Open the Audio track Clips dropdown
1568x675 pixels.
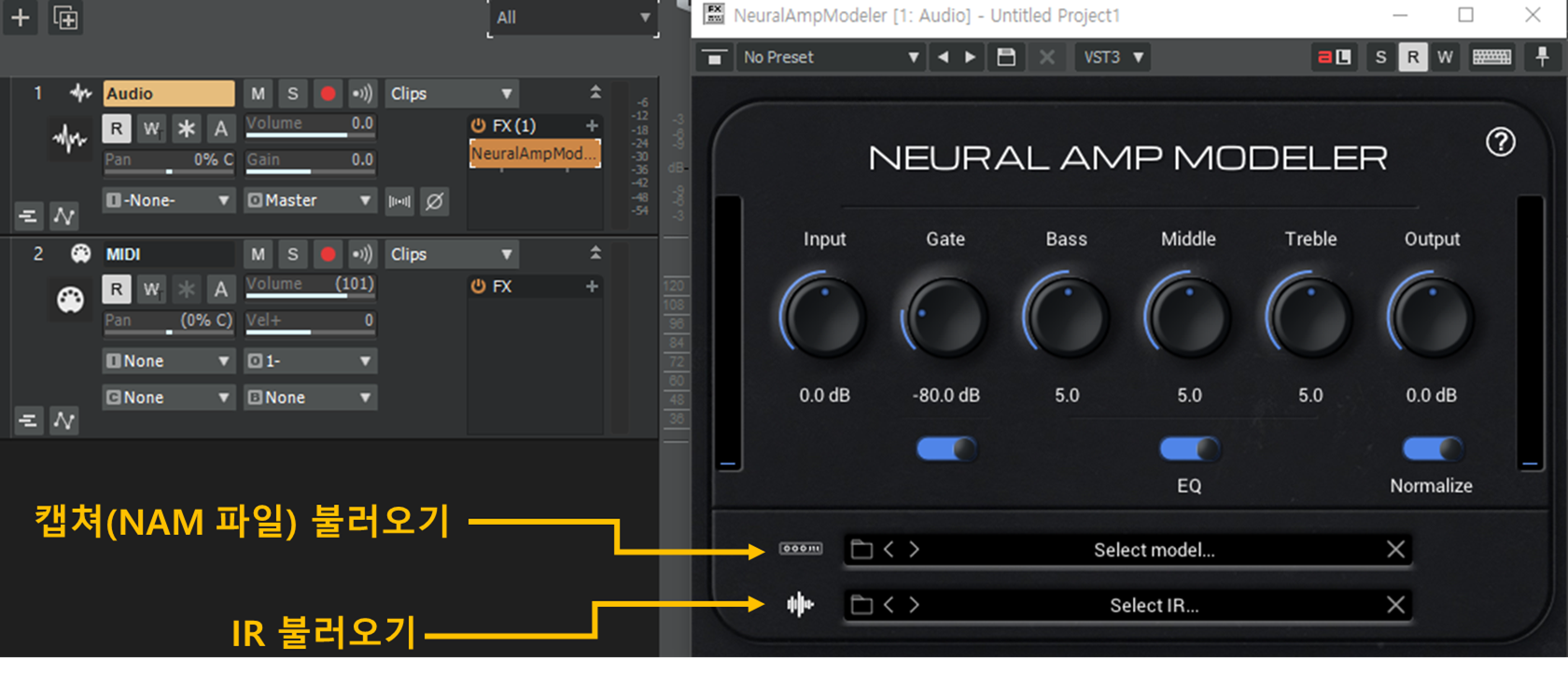click(452, 93)
